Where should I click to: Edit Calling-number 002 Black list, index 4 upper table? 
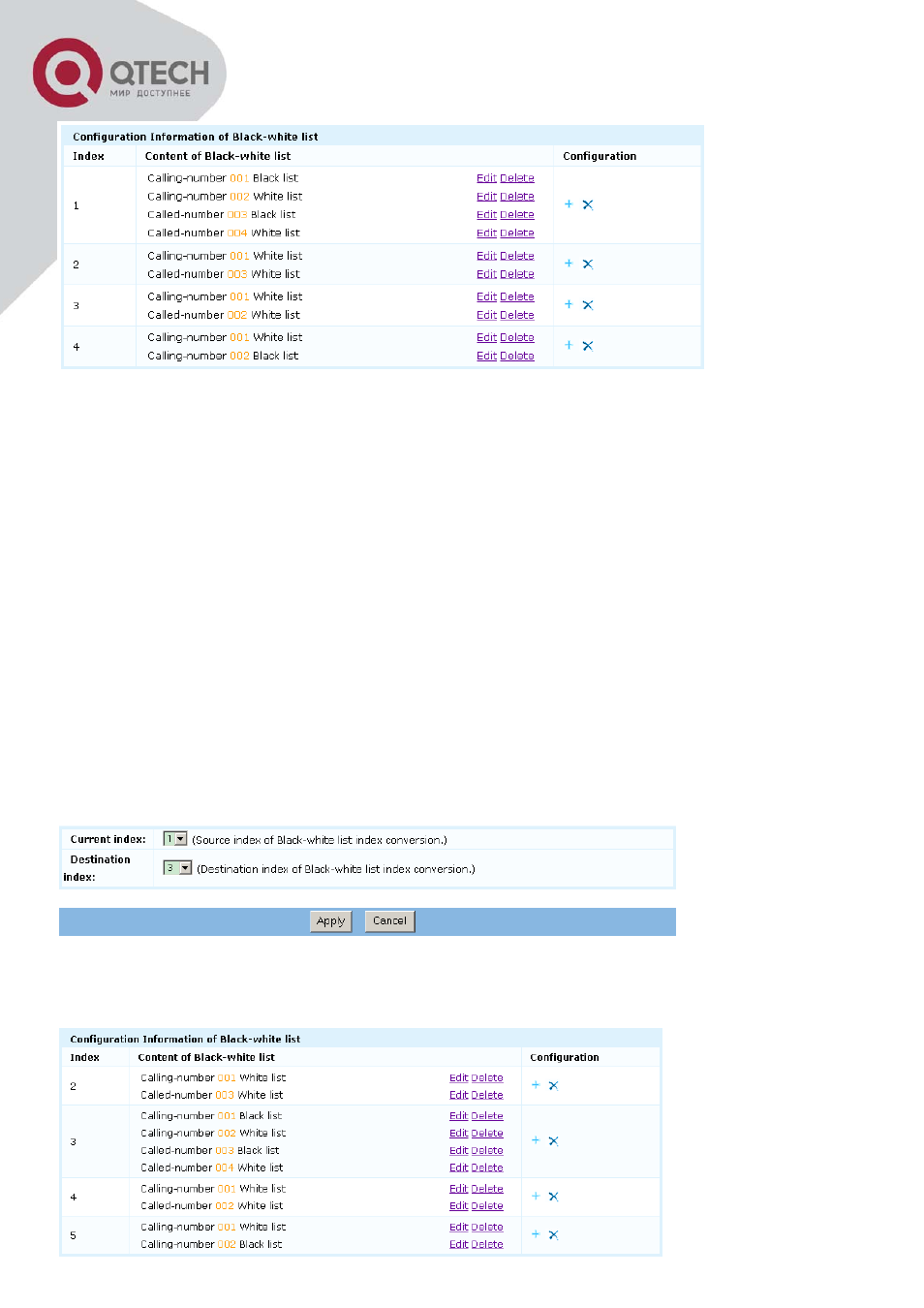click(x=486, y=357)
